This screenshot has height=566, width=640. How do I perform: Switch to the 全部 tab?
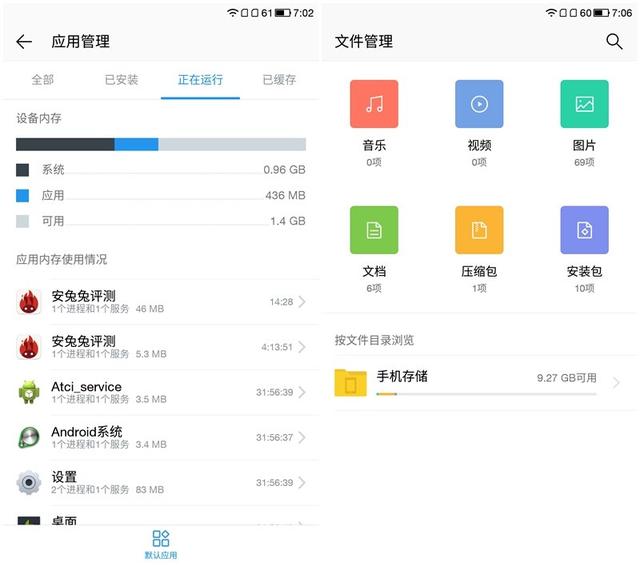click(x=43, y=80)
